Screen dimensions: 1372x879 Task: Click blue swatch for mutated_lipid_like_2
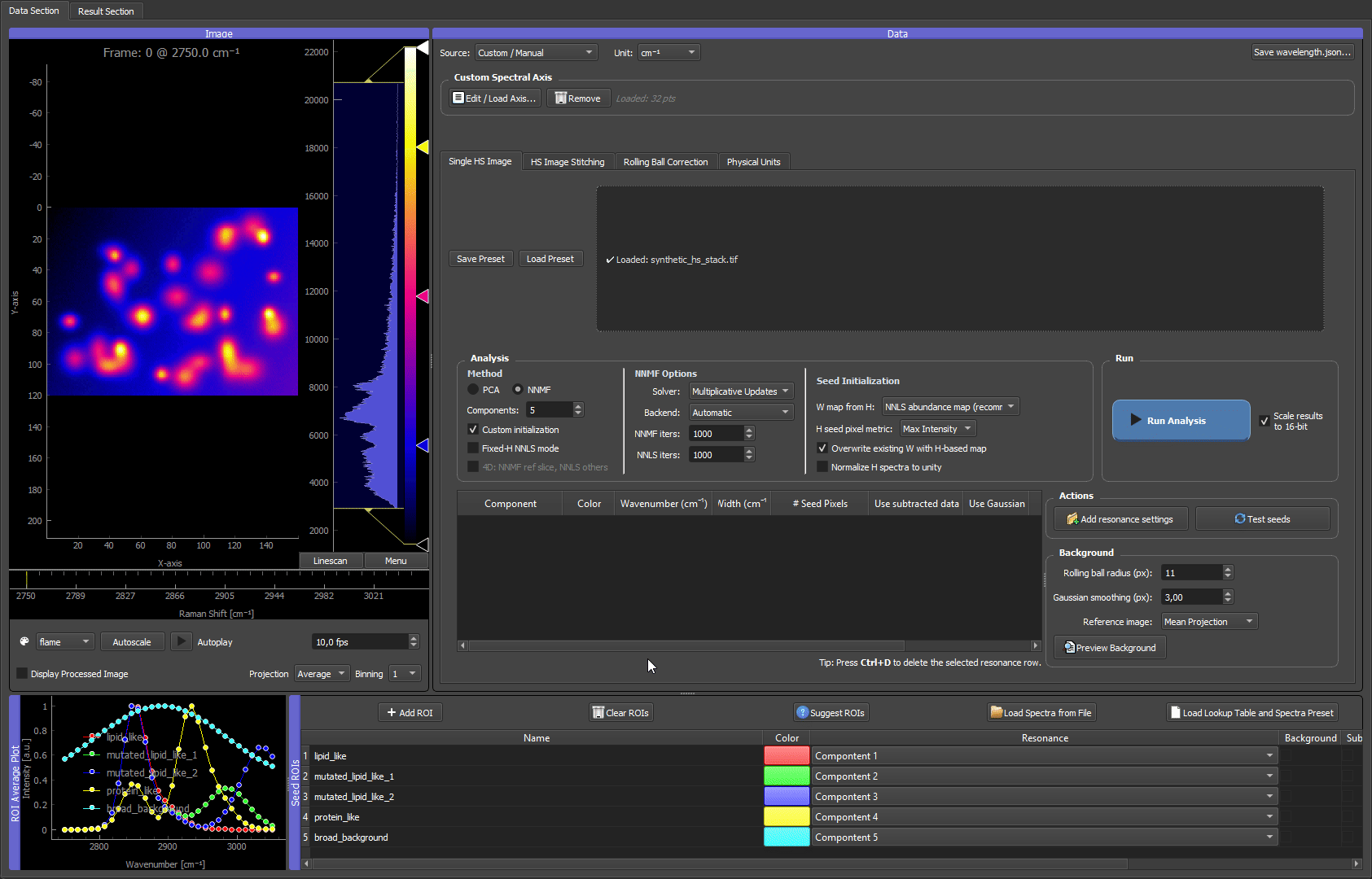[787, 797]
